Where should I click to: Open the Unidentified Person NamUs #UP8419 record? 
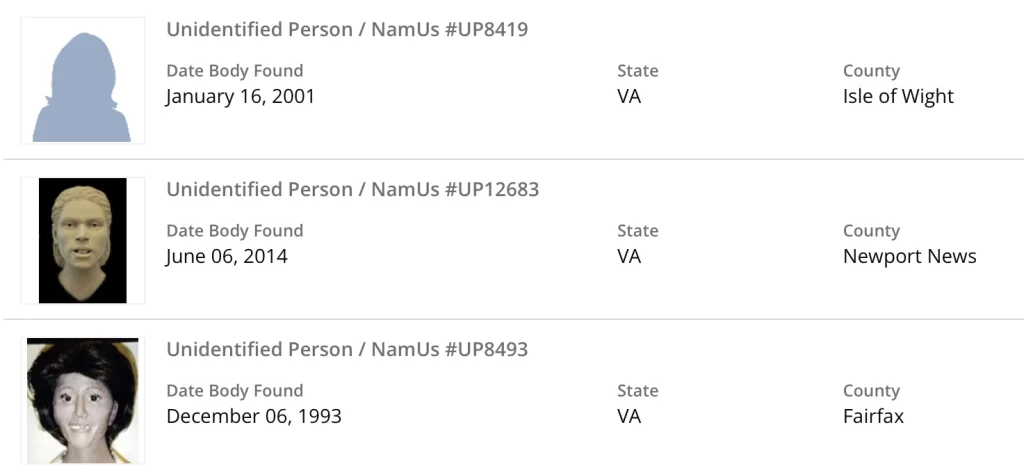(x=347, y=30)
